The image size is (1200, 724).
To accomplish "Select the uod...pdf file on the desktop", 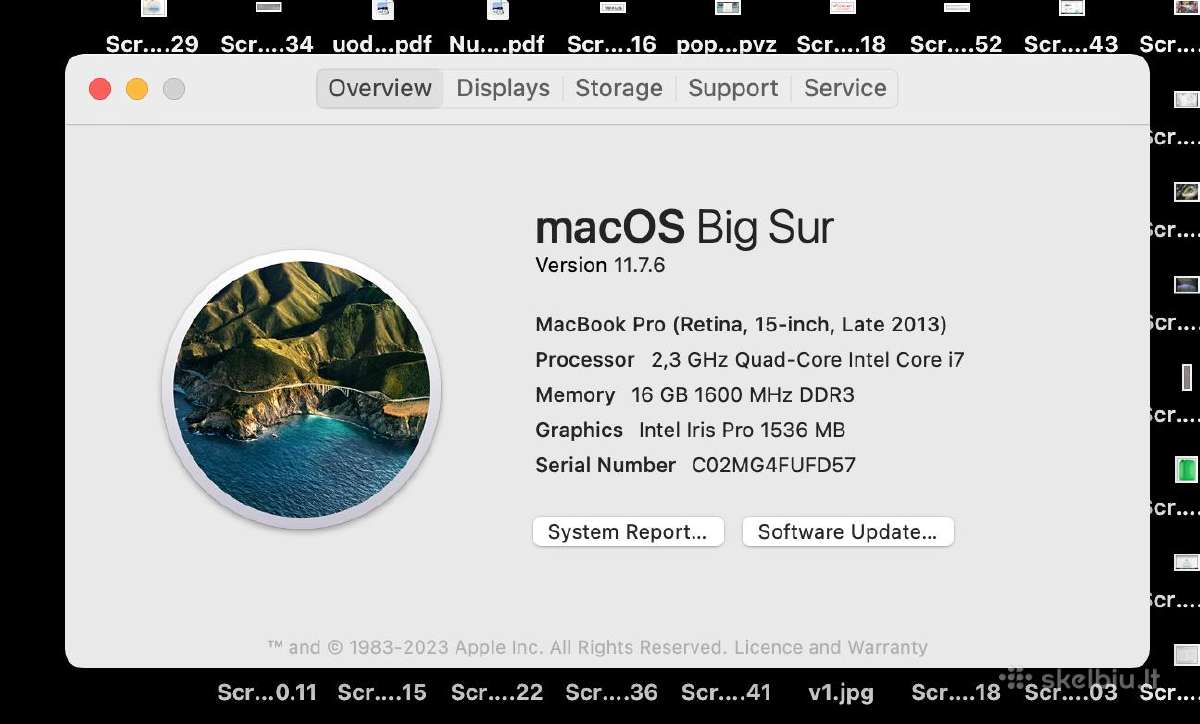I will tap(382, 44).
